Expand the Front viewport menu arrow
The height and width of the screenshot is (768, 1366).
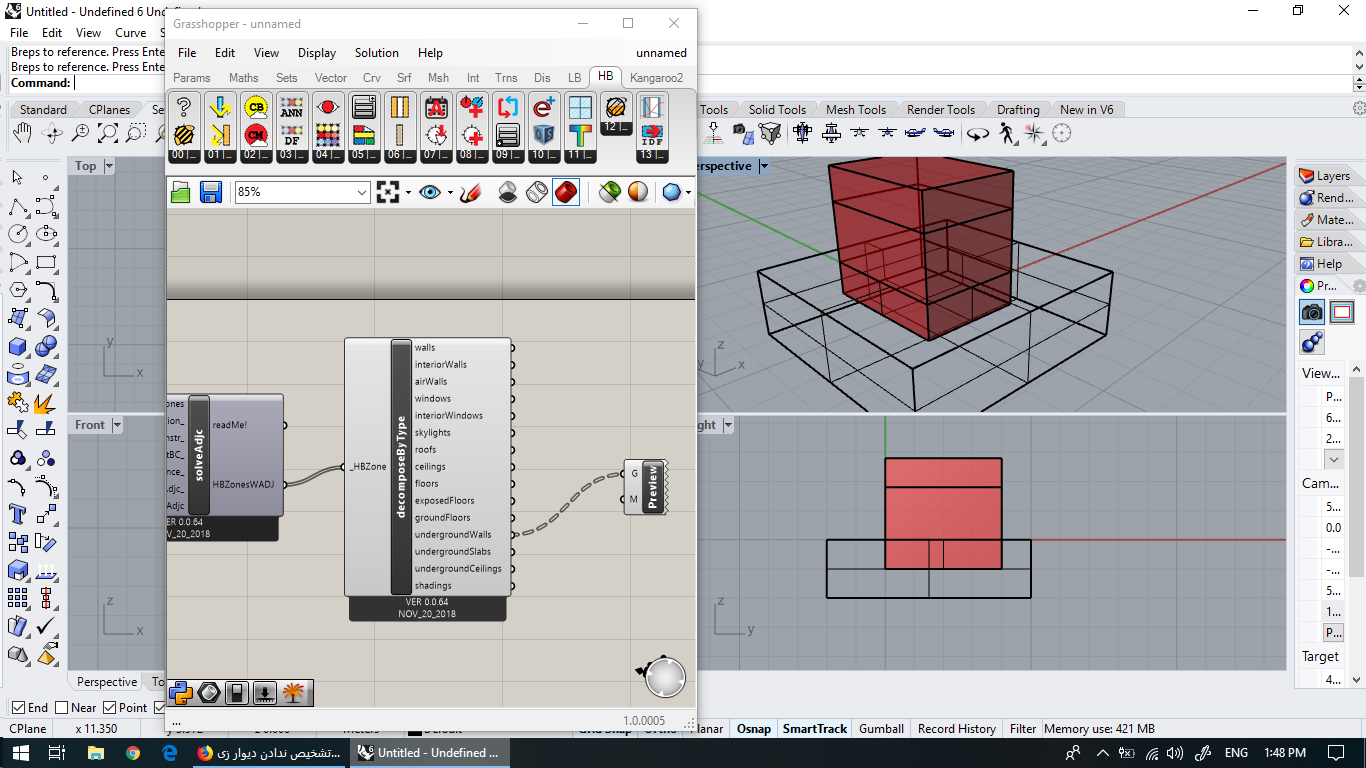(117, 425)
